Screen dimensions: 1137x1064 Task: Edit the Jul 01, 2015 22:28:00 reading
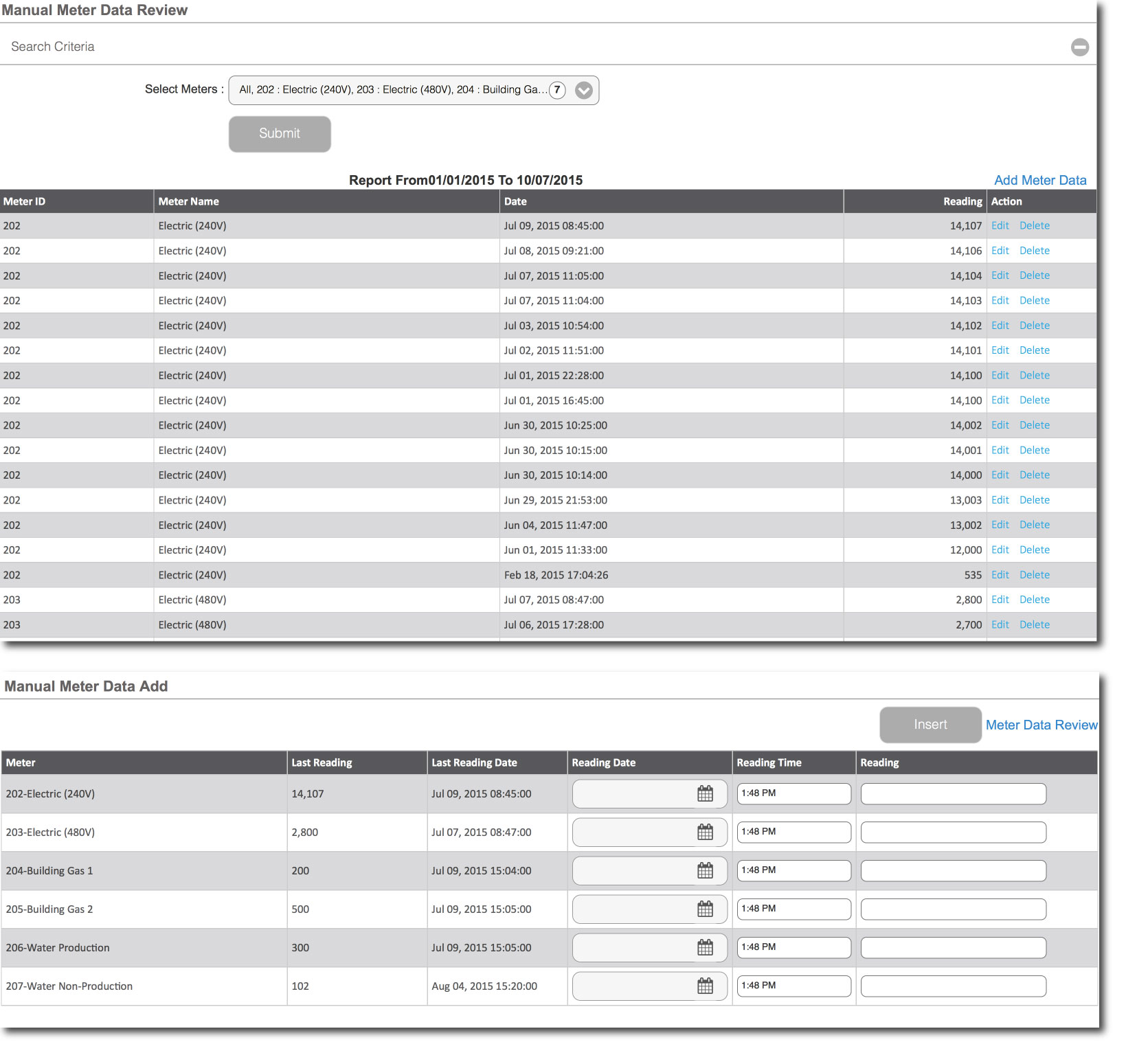tap(1000, 375)
